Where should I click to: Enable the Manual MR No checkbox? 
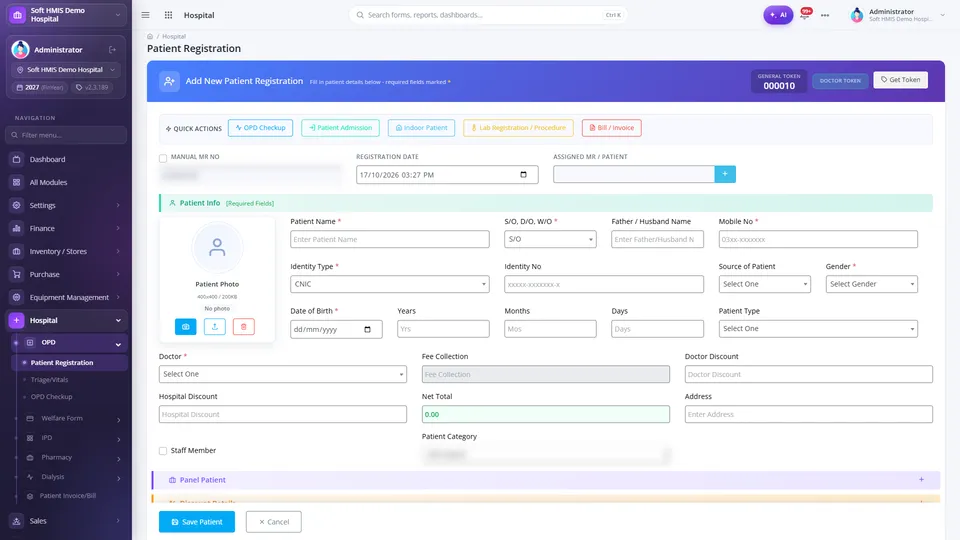(163, 159)
